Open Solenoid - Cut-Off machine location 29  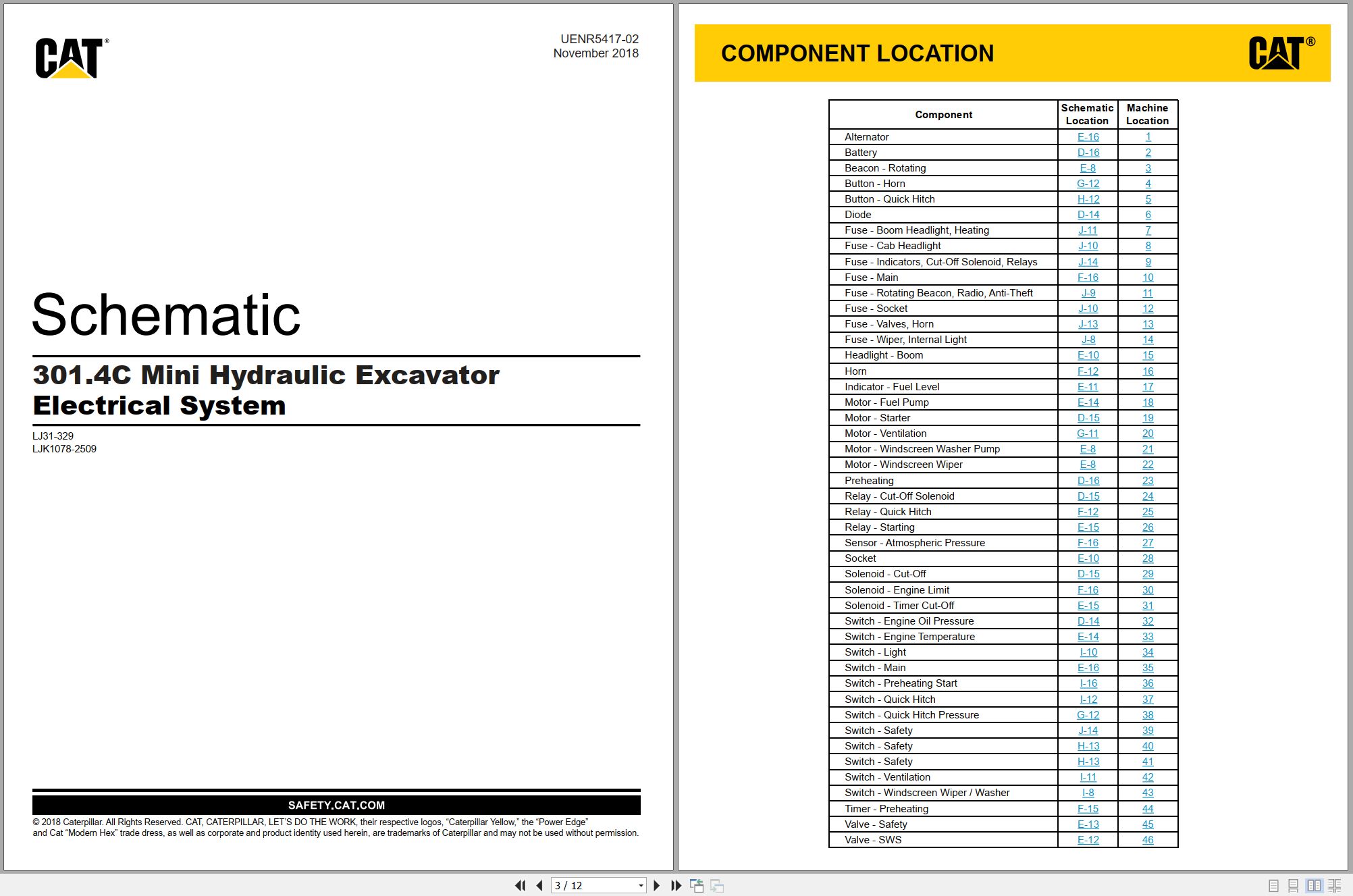click(1148, 574)
